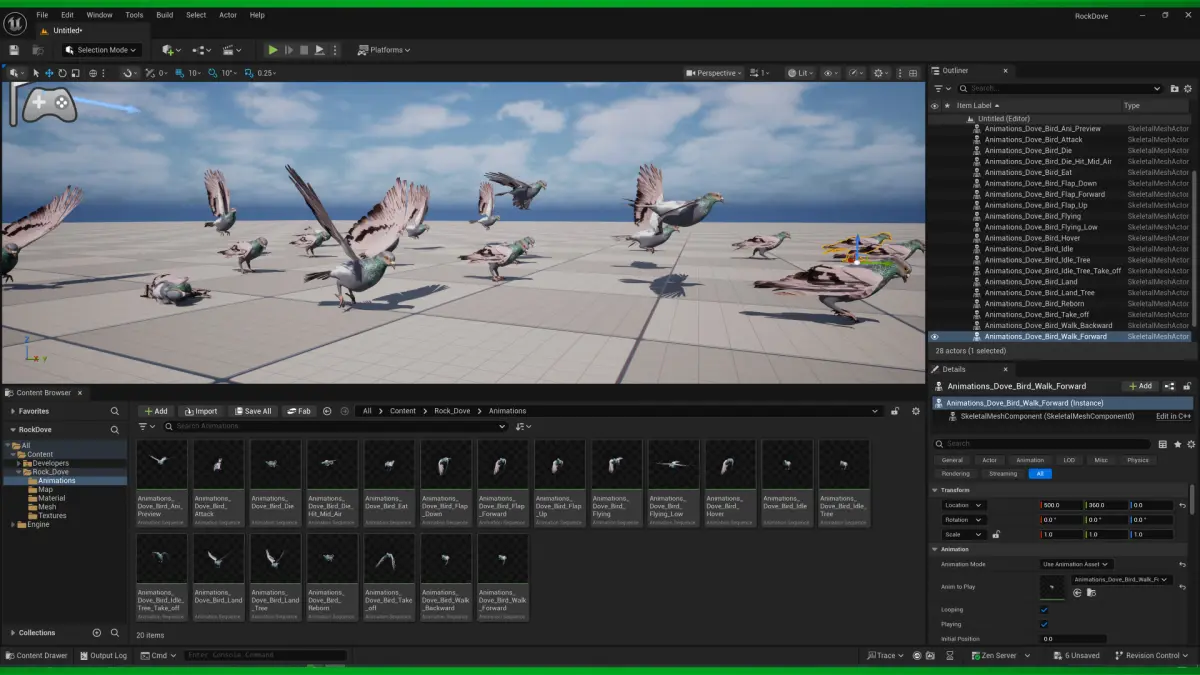The image size is (1200, 675).
Task: Open the Revision Control dropdown
Action: pos(1153,656)
